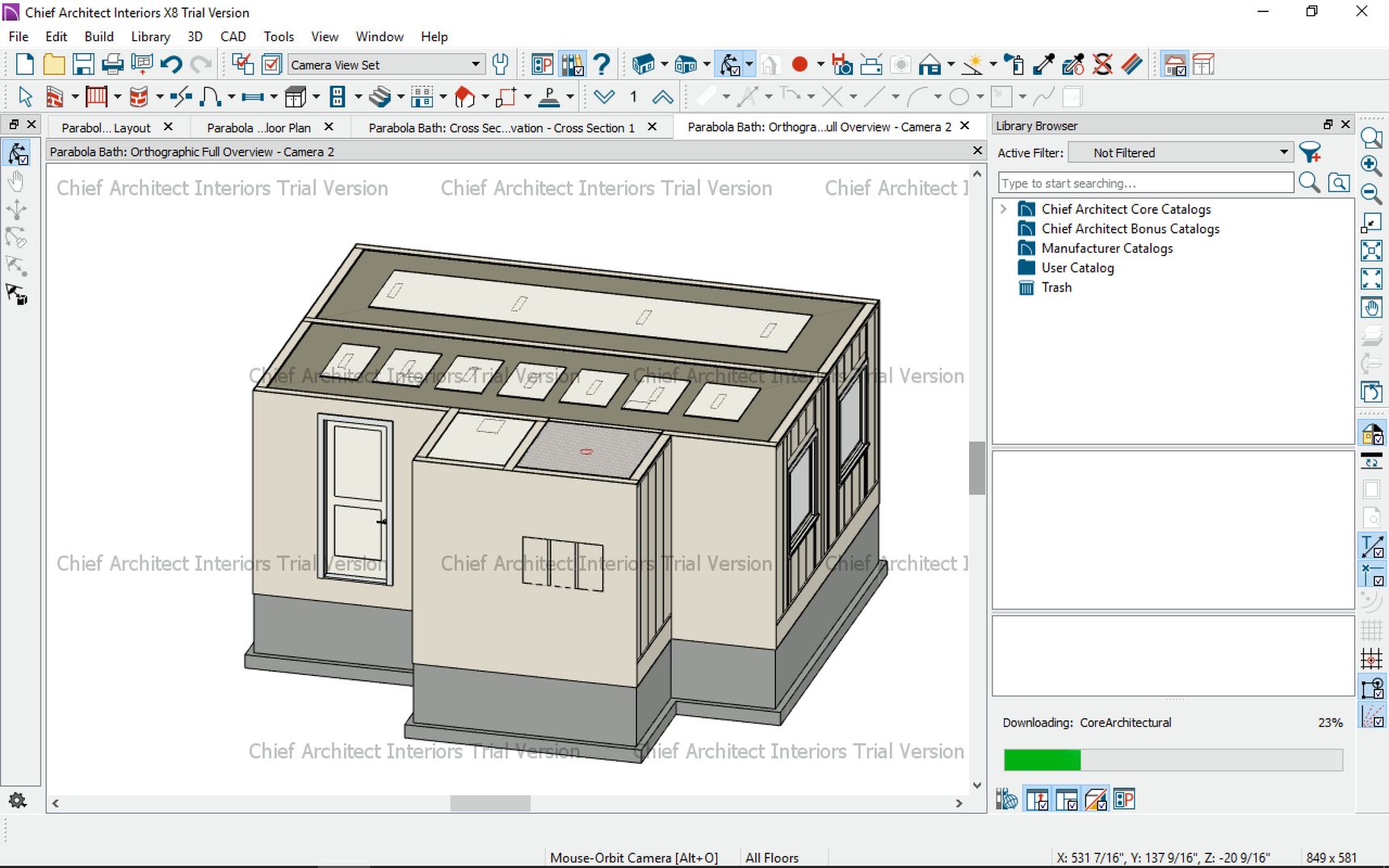The width and height of the screenshot is (1389, 868).
Task: Open the Active Filter Not Filtered dropdown
Action: (1181, 153)
